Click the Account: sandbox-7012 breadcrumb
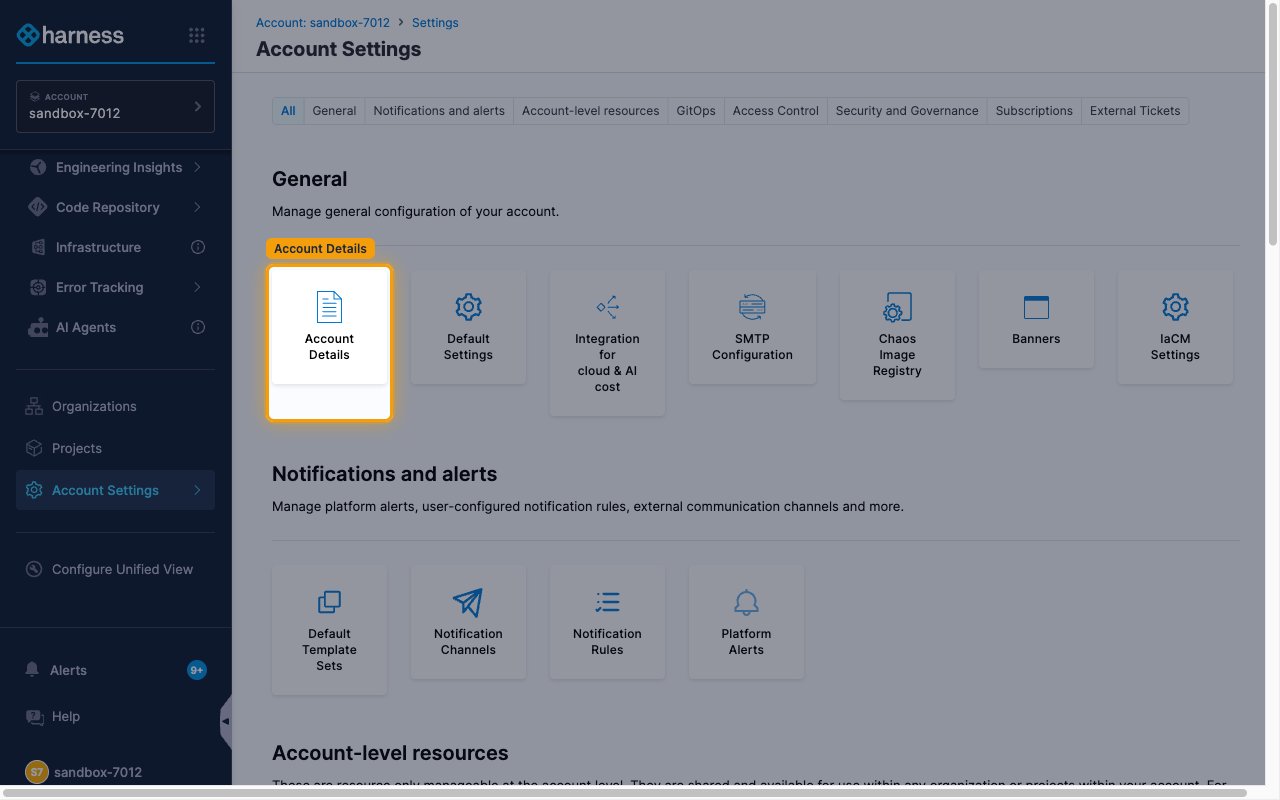The width and height of the screenshot is (1280, 800). pos(323,22)
